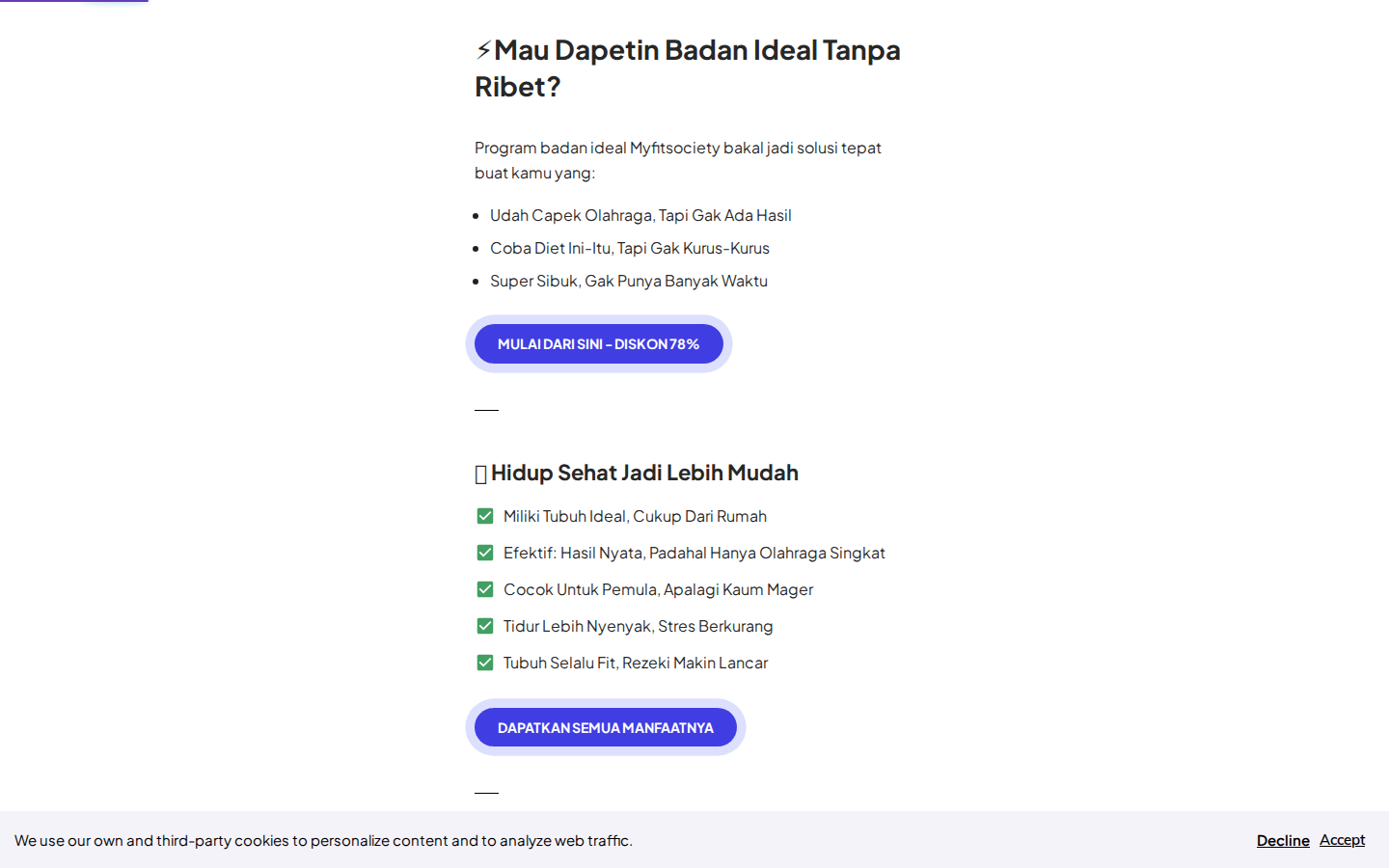The height and width of the screenshot is (868, 1389).
Task: Click the cookie banner message text
Action: (323, 840)
